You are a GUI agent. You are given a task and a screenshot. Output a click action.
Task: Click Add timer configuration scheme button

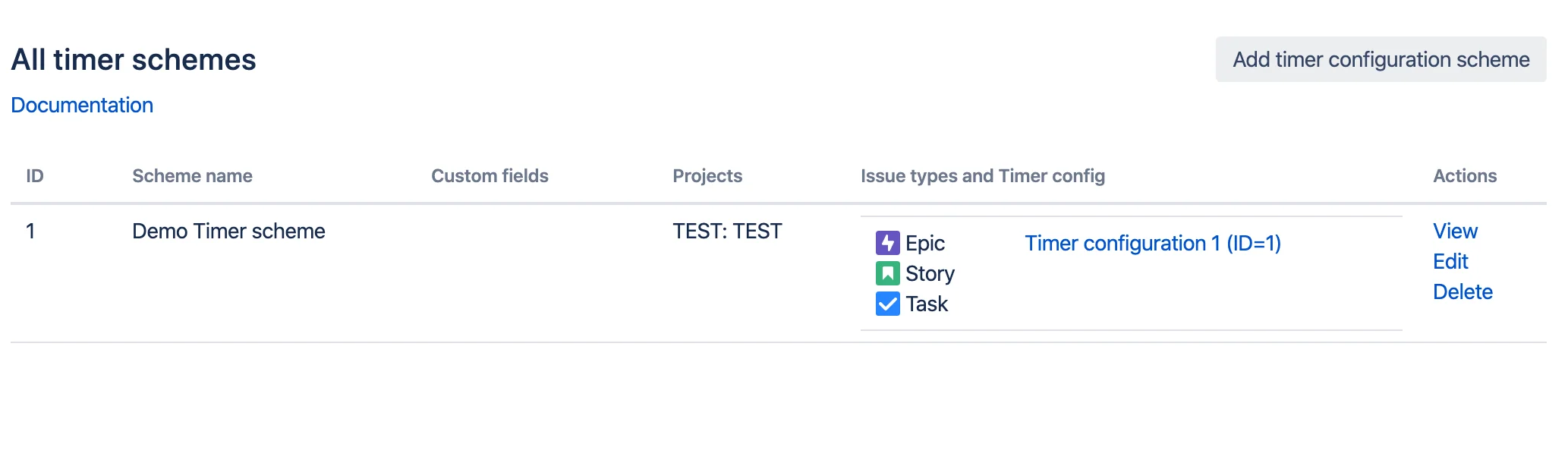click(x=1381, y=59)
